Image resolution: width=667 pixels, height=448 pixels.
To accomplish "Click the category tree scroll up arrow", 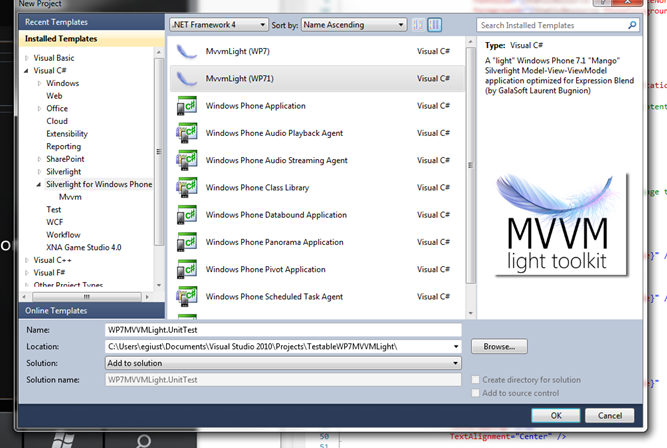I will [x=159, y=52].
